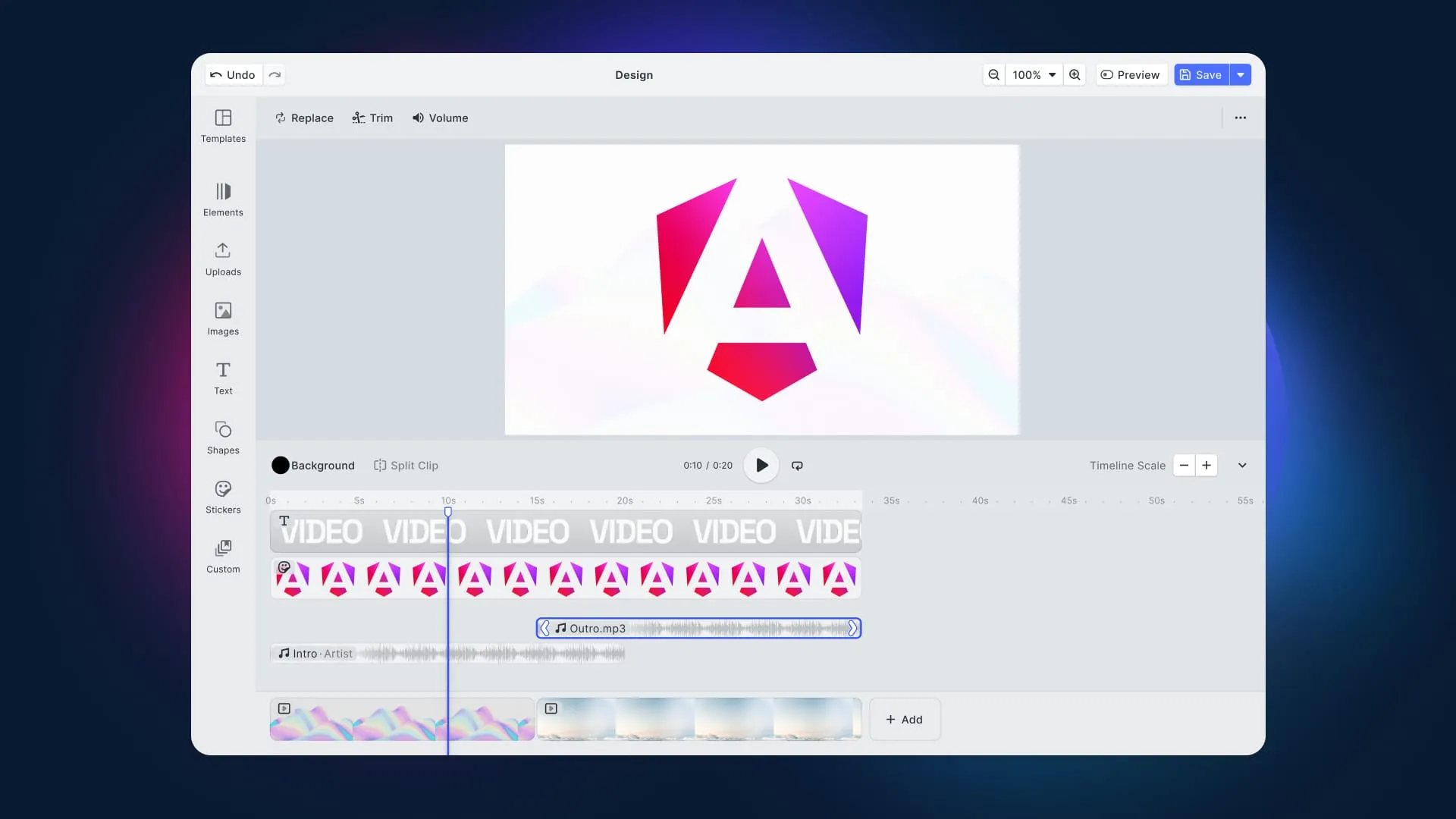Click the playhead marker at 10s

[x=448, y=512]
